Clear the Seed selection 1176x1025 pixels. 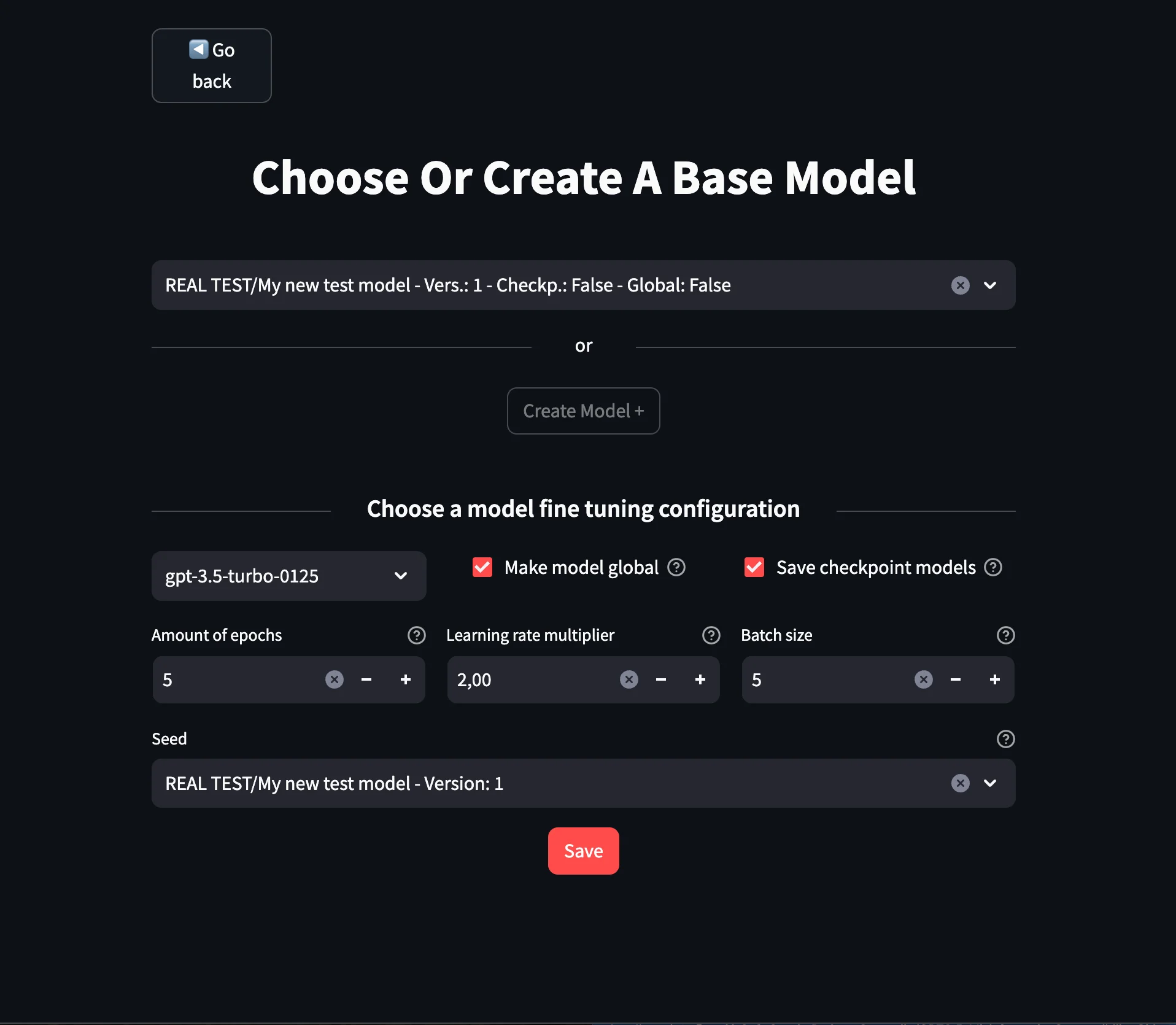click(x=961, y=783)
